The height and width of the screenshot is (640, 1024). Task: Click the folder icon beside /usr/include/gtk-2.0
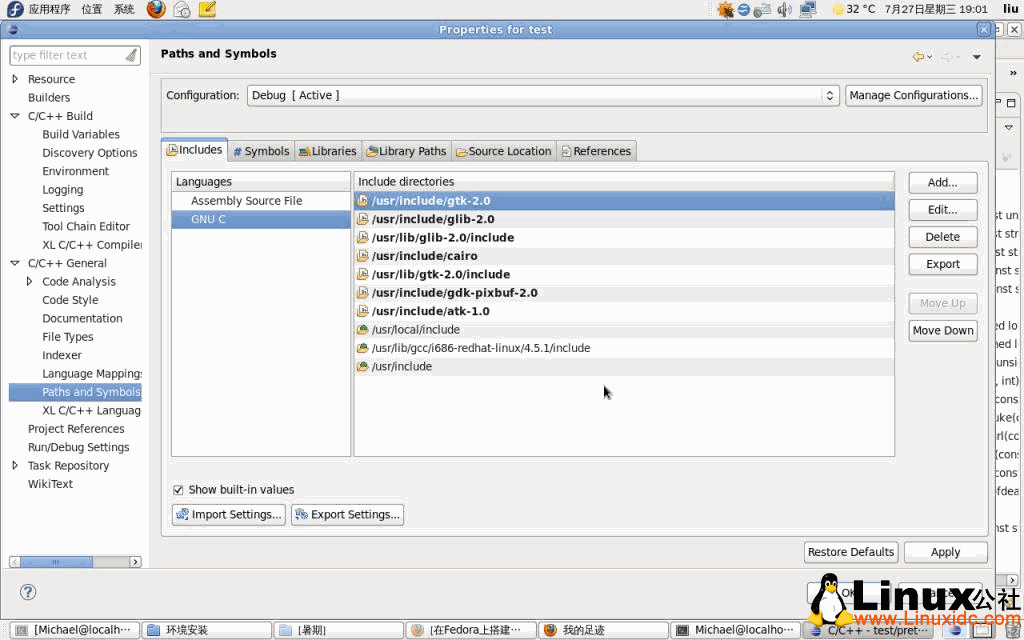(362, 201)
